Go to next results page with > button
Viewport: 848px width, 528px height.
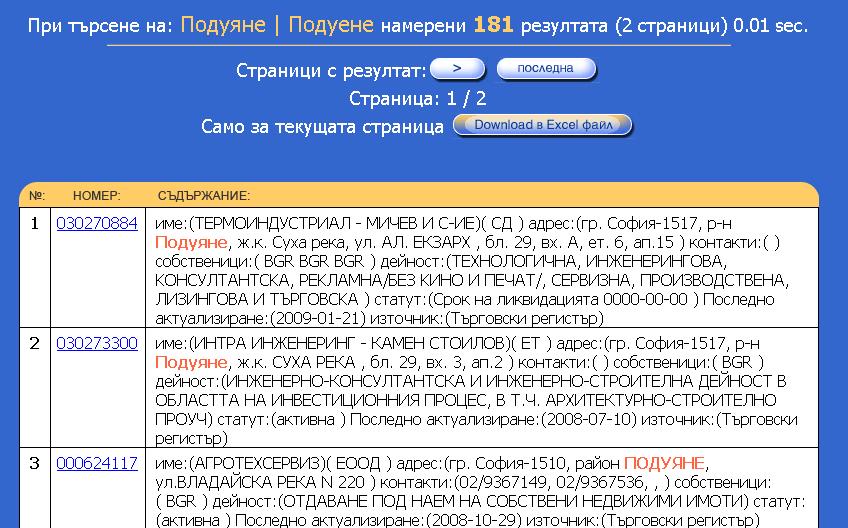[458, 69]
